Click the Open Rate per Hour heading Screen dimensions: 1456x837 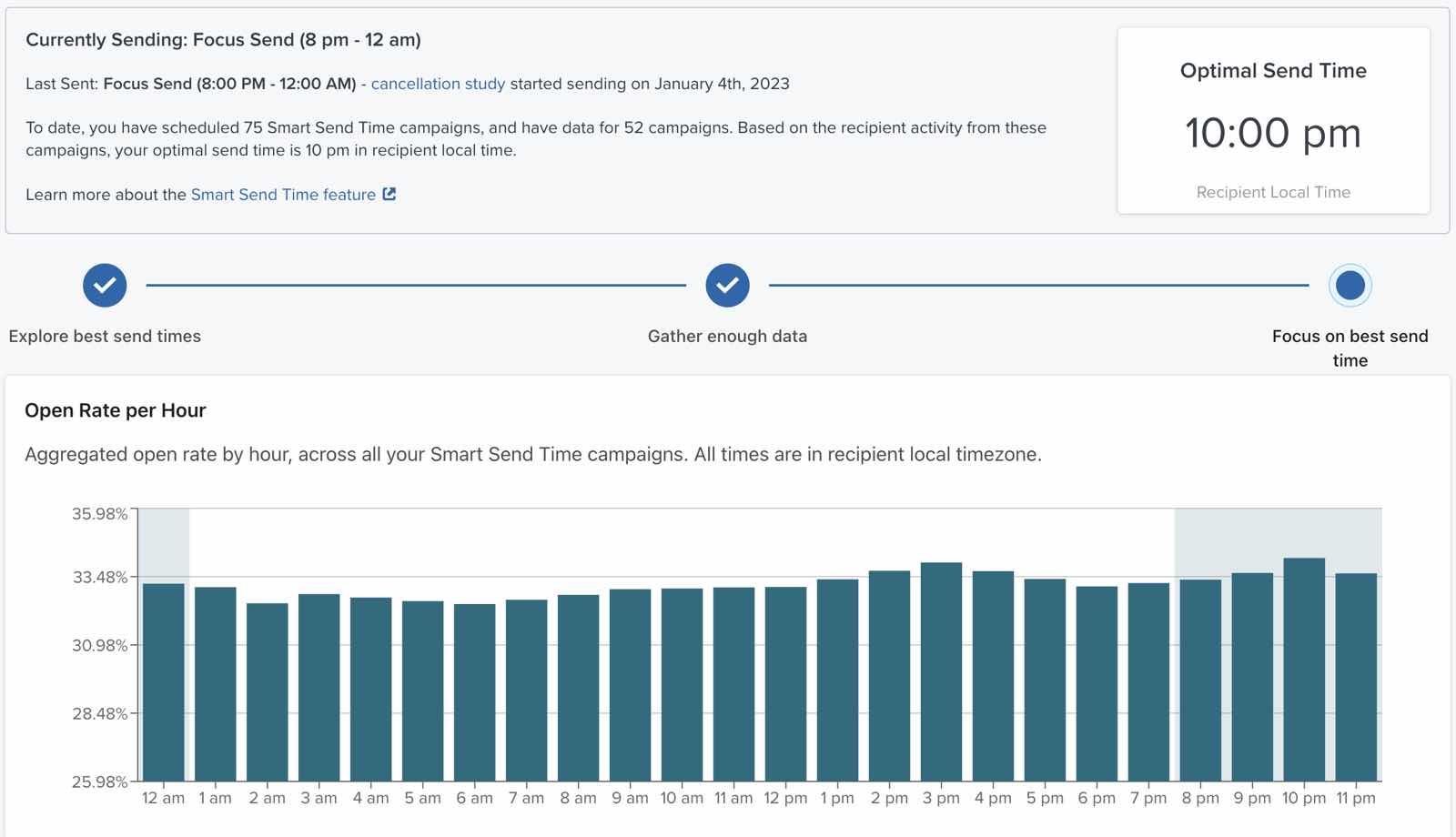coord(116,410)
